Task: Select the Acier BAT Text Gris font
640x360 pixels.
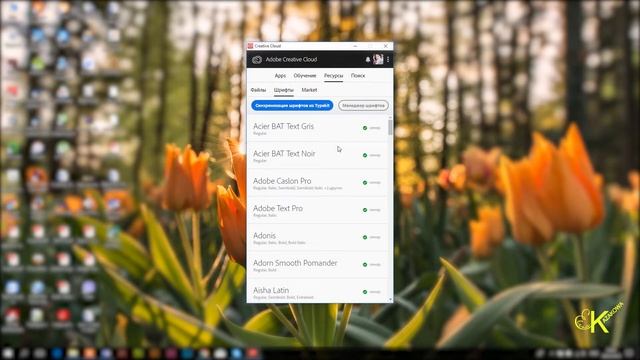Action: (318, 129)
